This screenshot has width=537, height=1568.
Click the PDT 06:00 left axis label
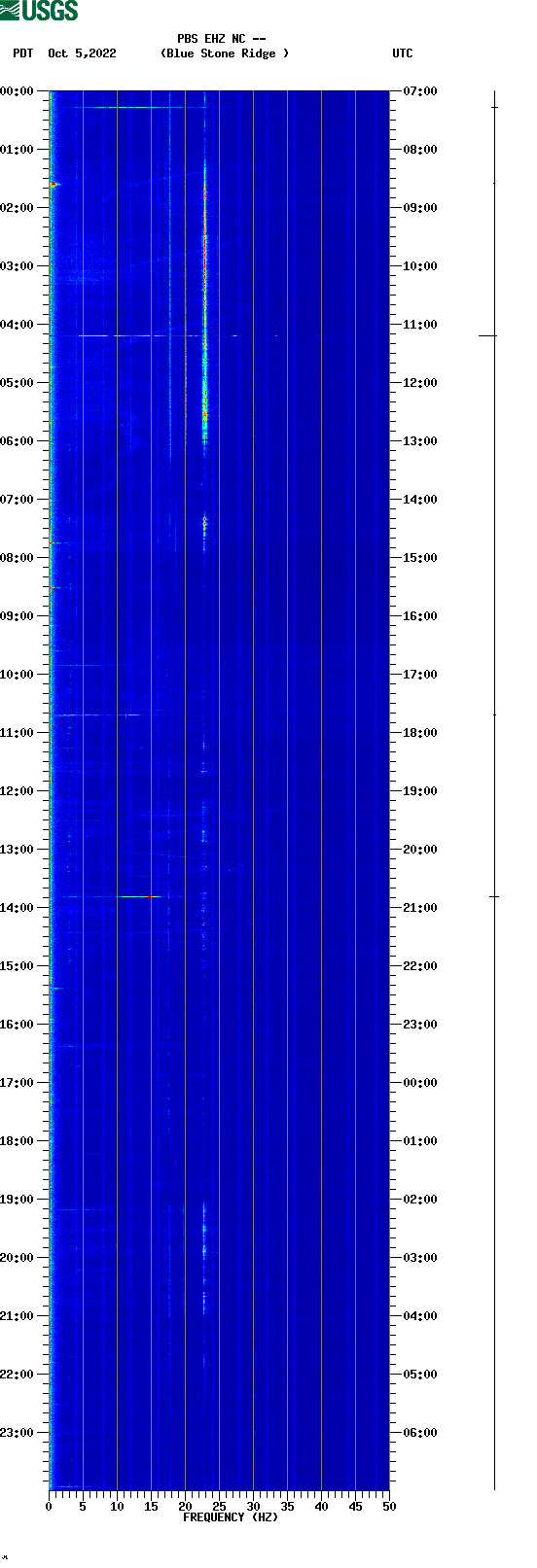(x=18, y=441)
